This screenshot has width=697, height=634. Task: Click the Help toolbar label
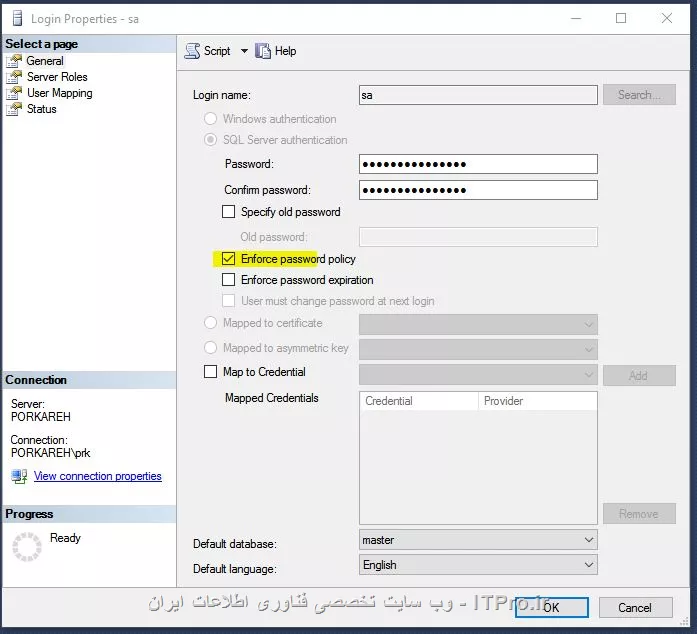tap(285, 51)
